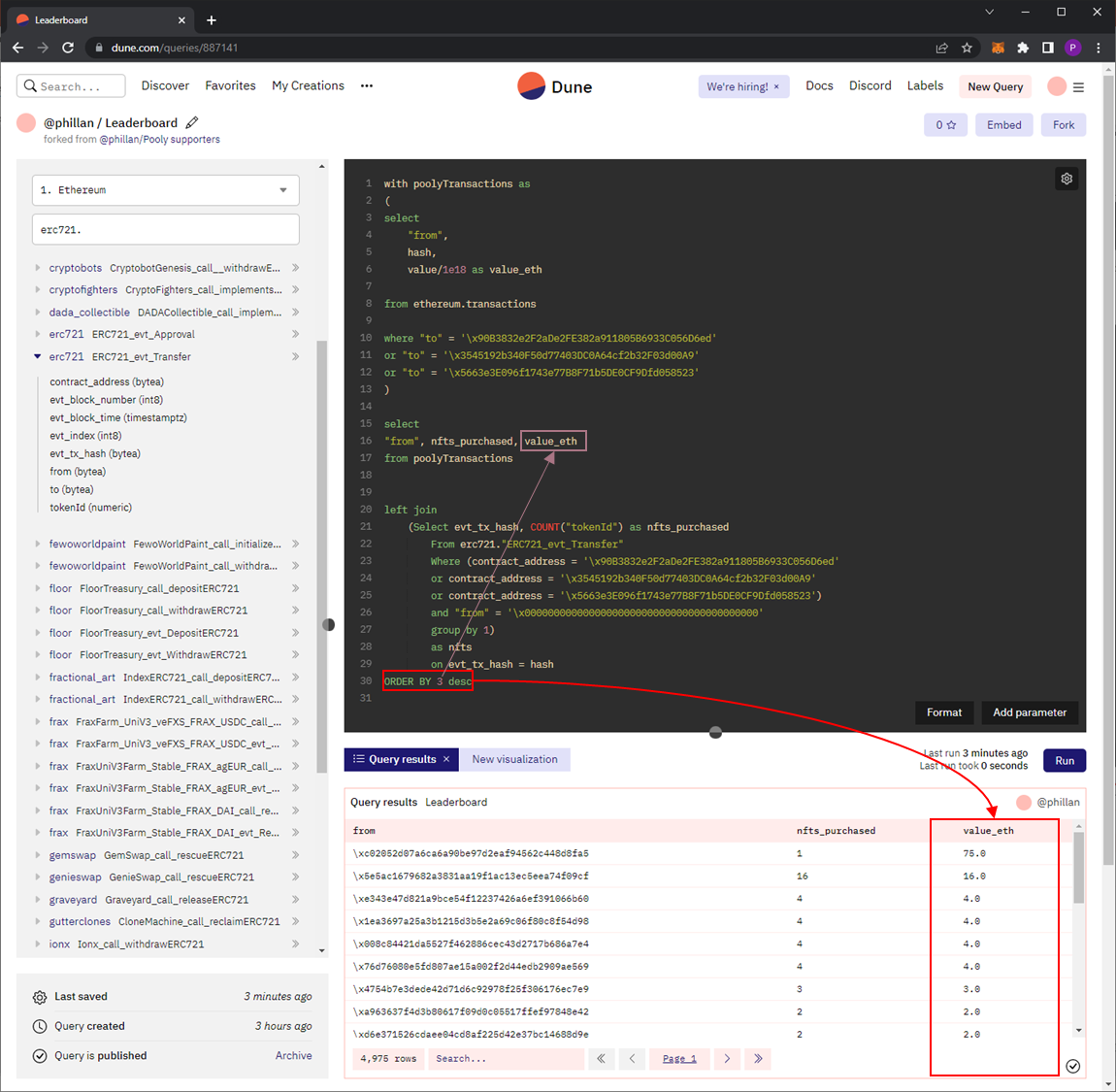Click the star icon to favorite the query
Viewport: 1116px width, 1092px height.
(953, 124)
